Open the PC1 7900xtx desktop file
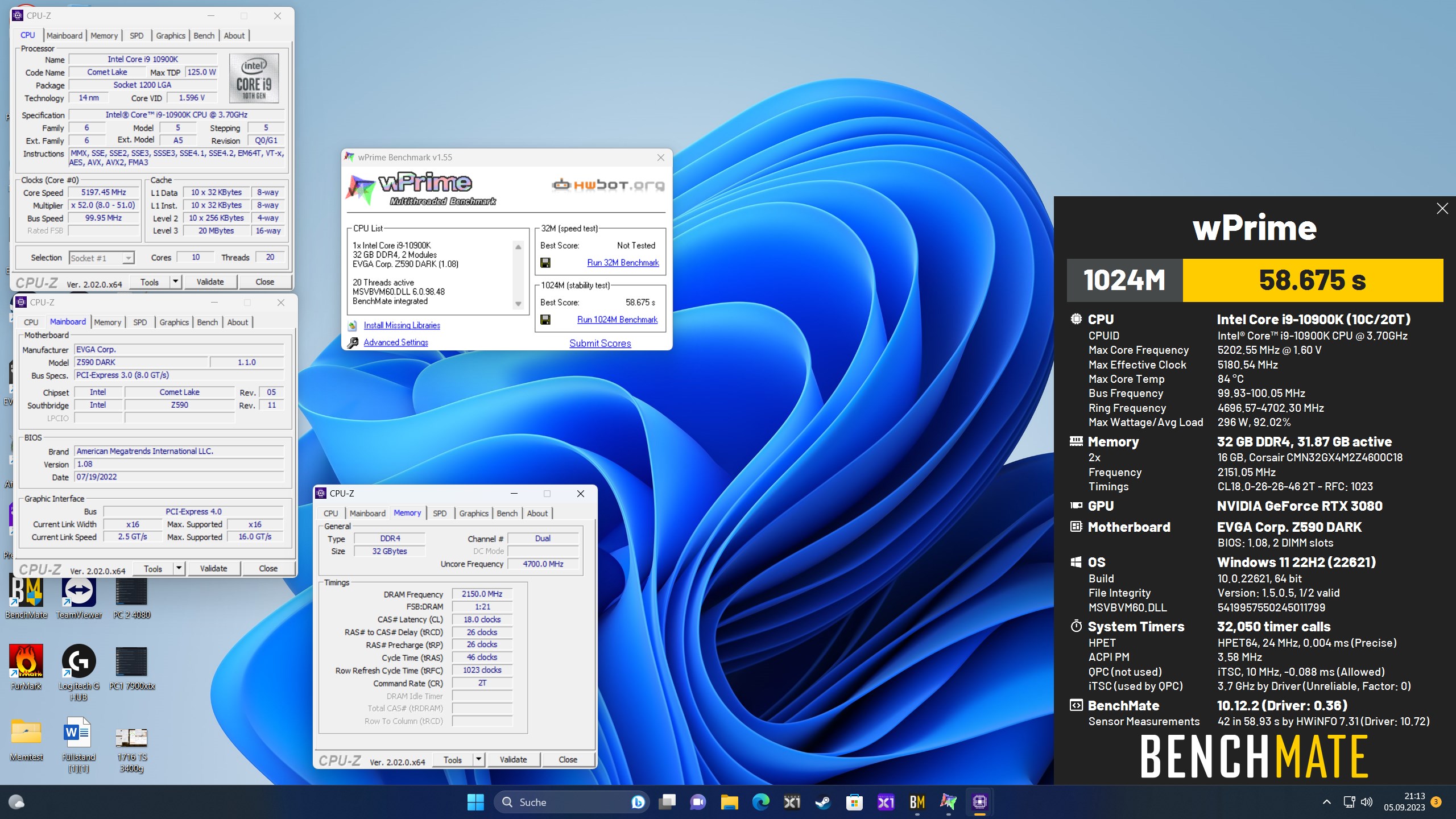The width and height of the screenshot is (1456, 819). click(x=131, y=667)
